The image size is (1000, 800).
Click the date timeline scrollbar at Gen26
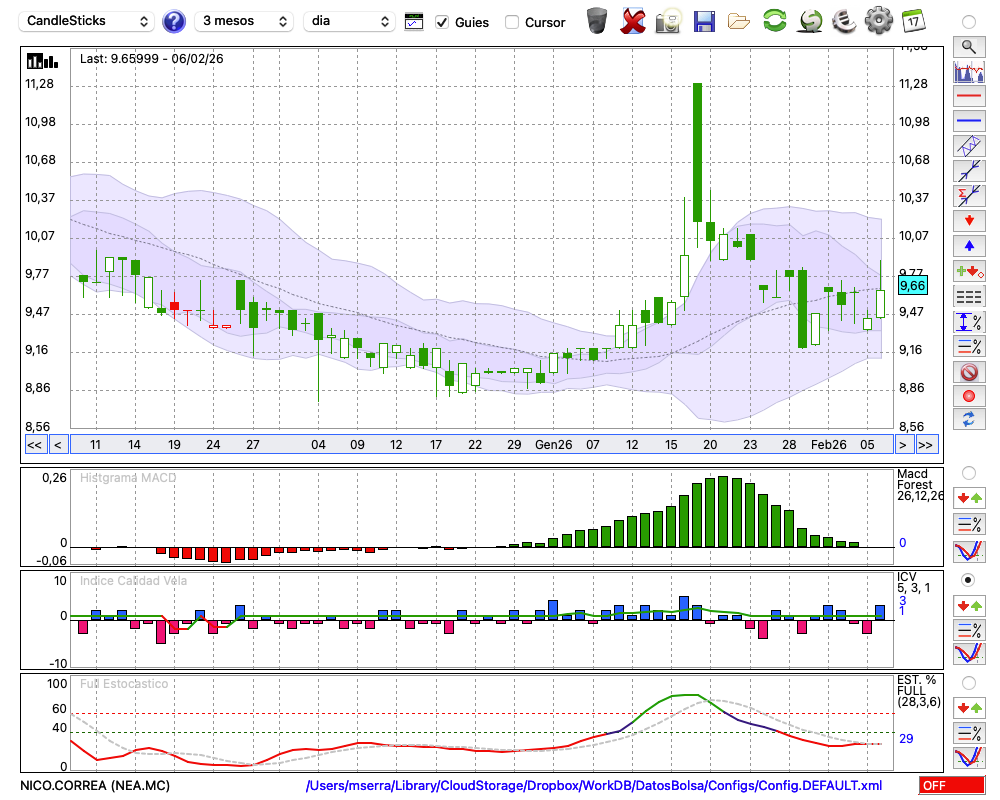point(553,444)
